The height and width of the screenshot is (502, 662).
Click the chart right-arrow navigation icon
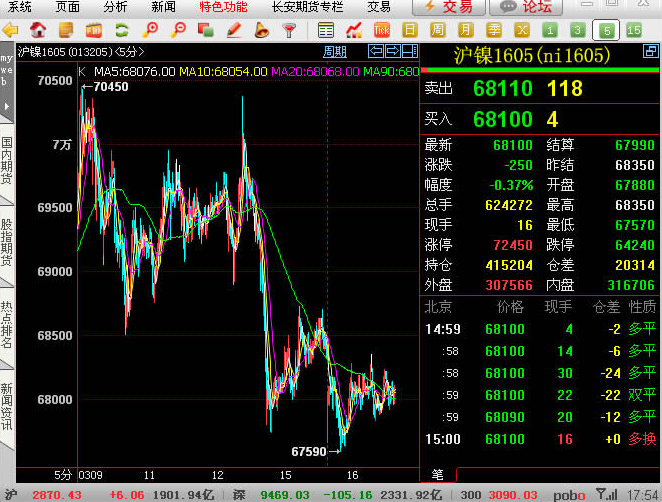pos(393,51)
